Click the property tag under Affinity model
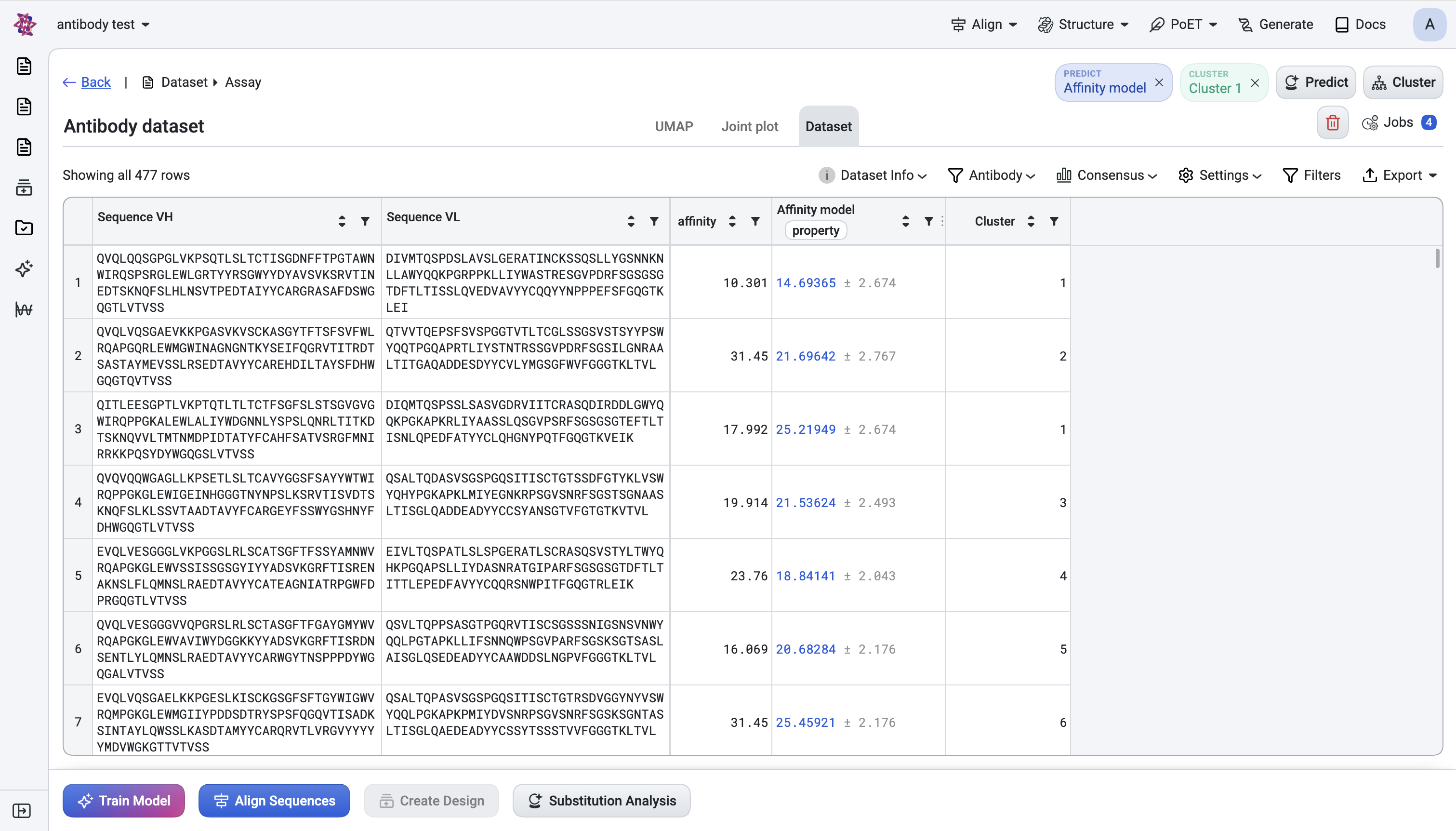Image resolution: width=1456 pixels, height=831 pixels. pos(816,230)
